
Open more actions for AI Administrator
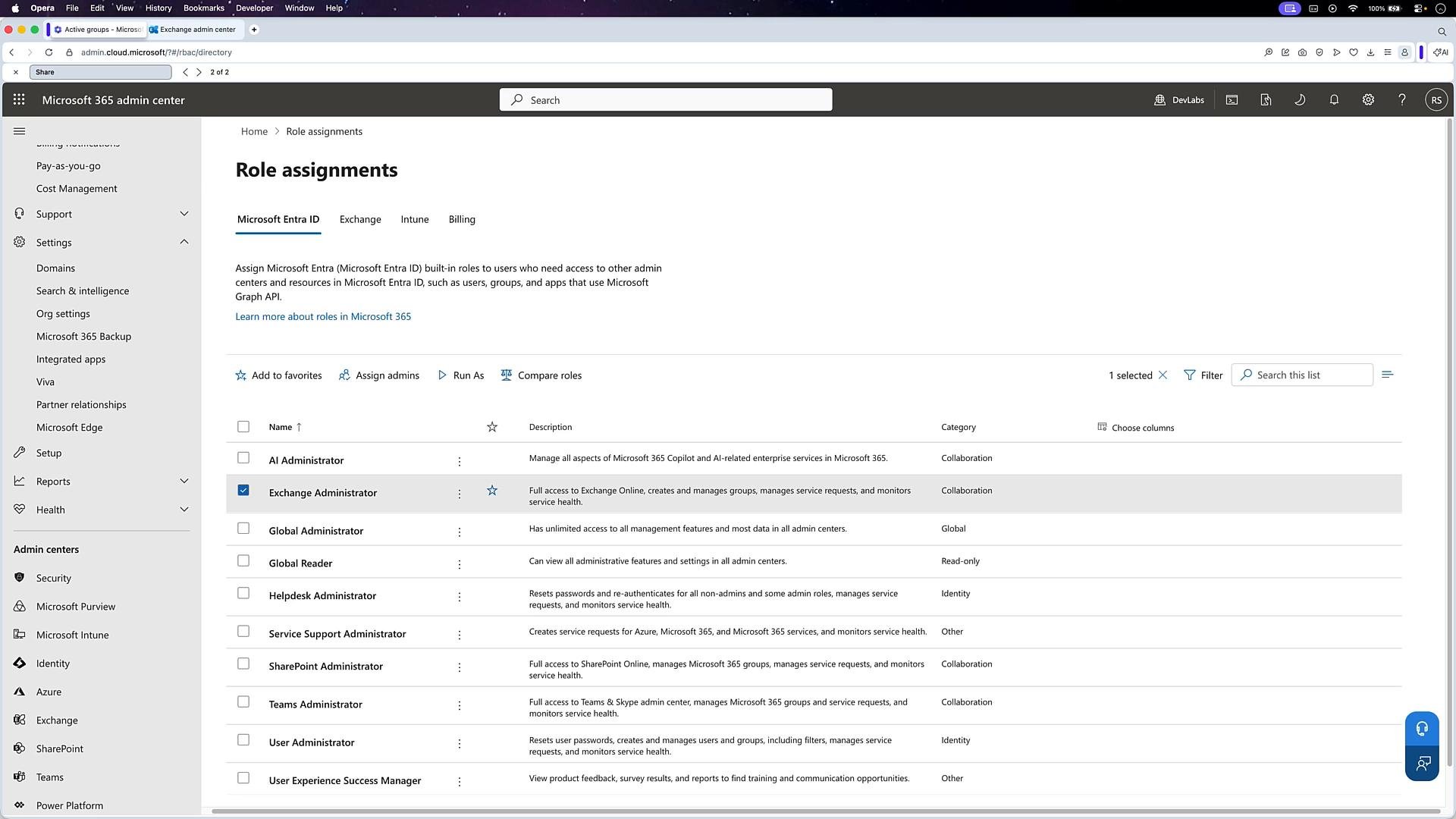[460, 461]
